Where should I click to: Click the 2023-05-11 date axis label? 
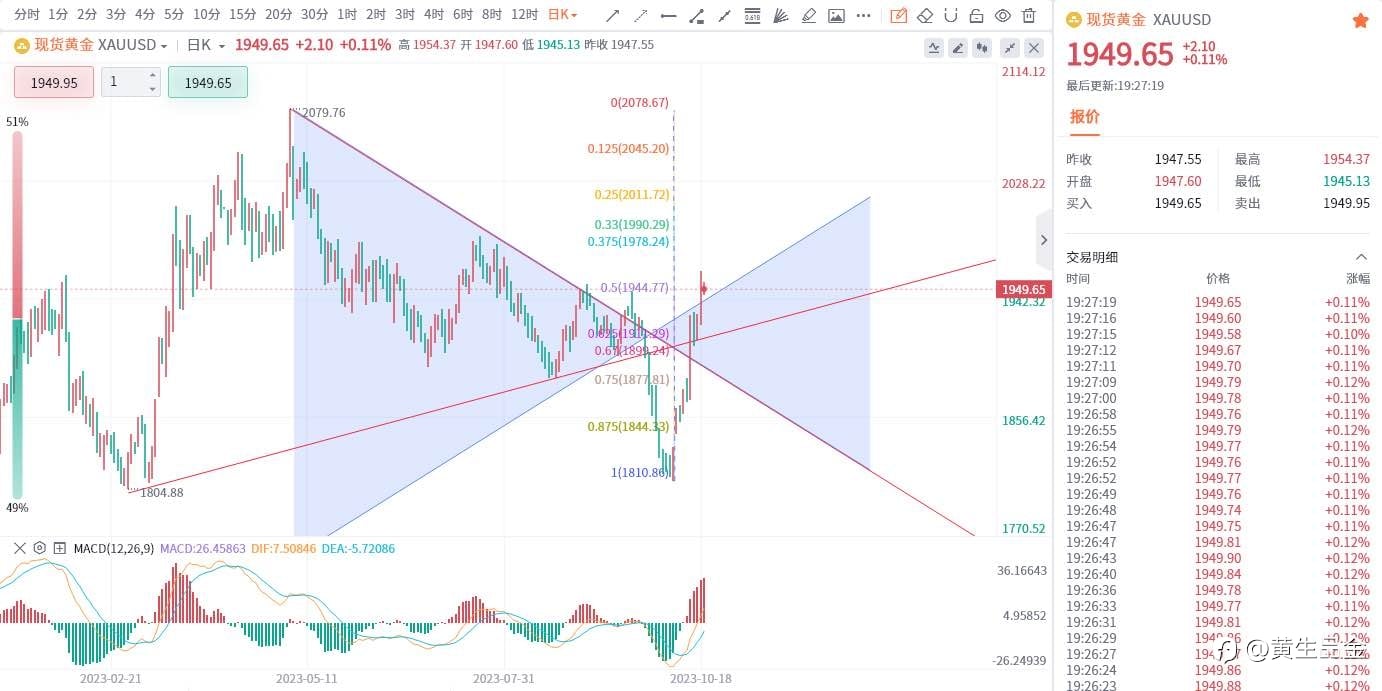307,678
